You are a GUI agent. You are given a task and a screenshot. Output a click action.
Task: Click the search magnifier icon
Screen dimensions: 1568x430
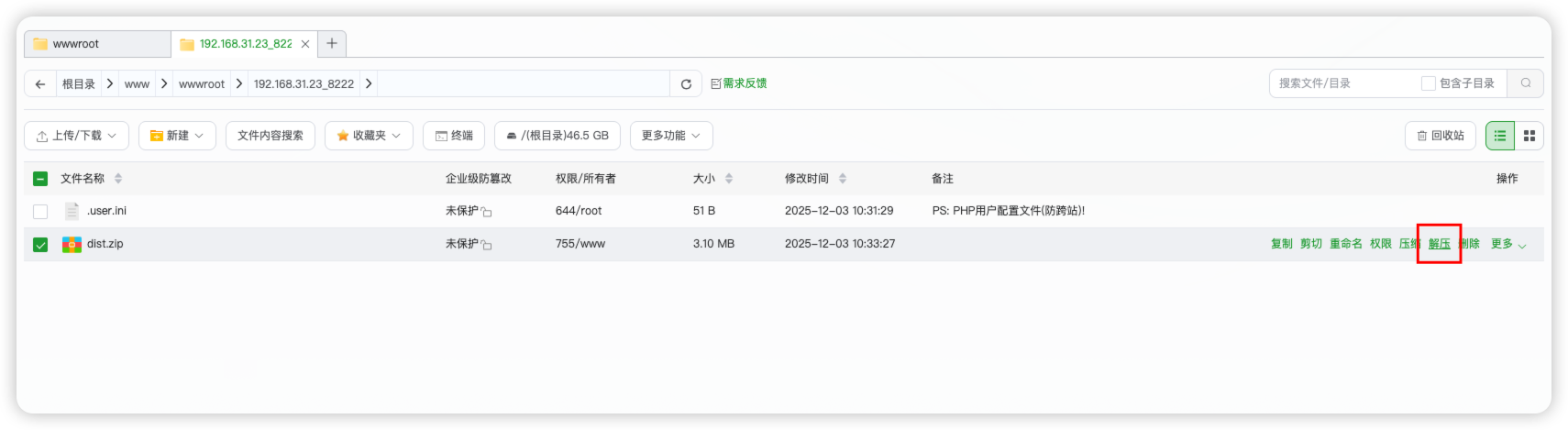pos(1526,83)
